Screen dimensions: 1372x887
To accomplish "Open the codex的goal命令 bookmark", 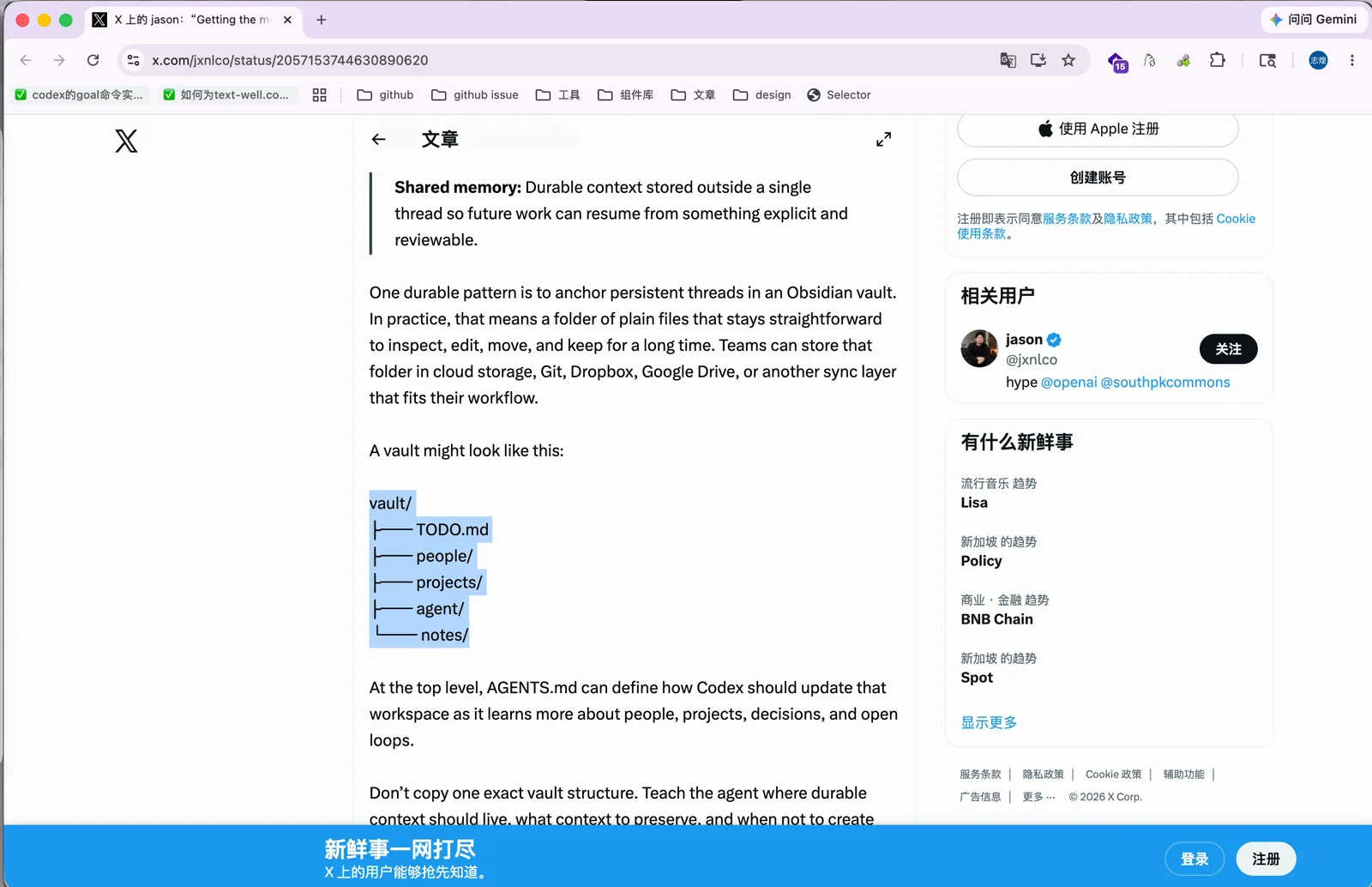I will [x=79, y=95].
